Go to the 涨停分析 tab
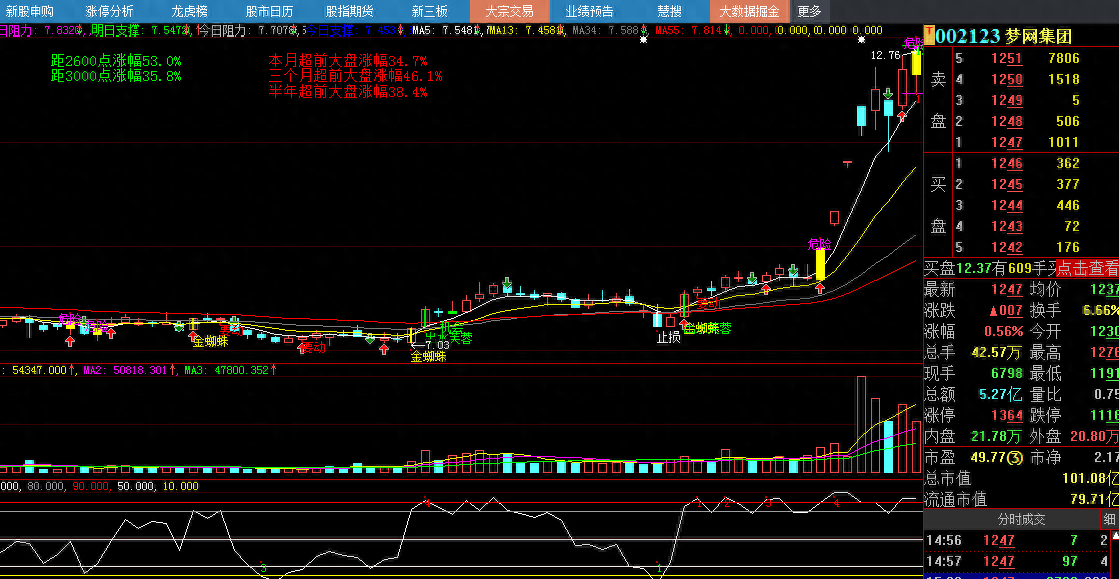The image size is (1119, 579). pyautogui.click(x=109, y=11)
